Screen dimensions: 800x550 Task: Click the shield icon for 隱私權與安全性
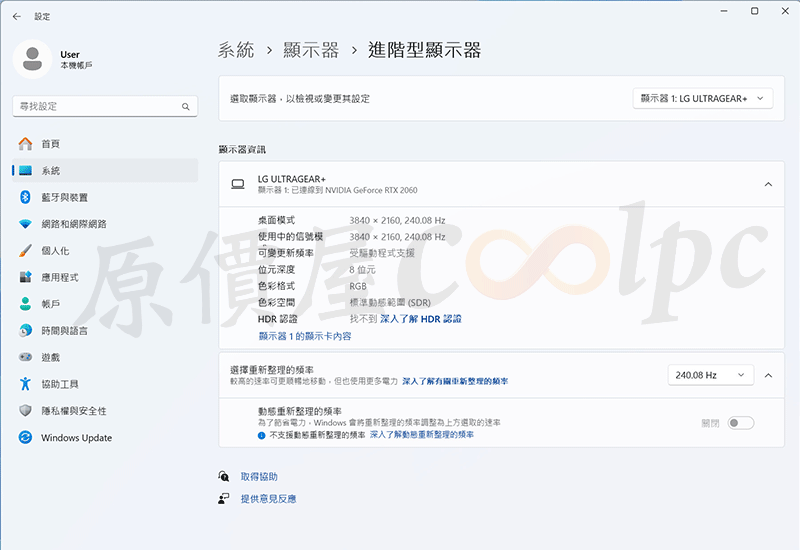25,410
